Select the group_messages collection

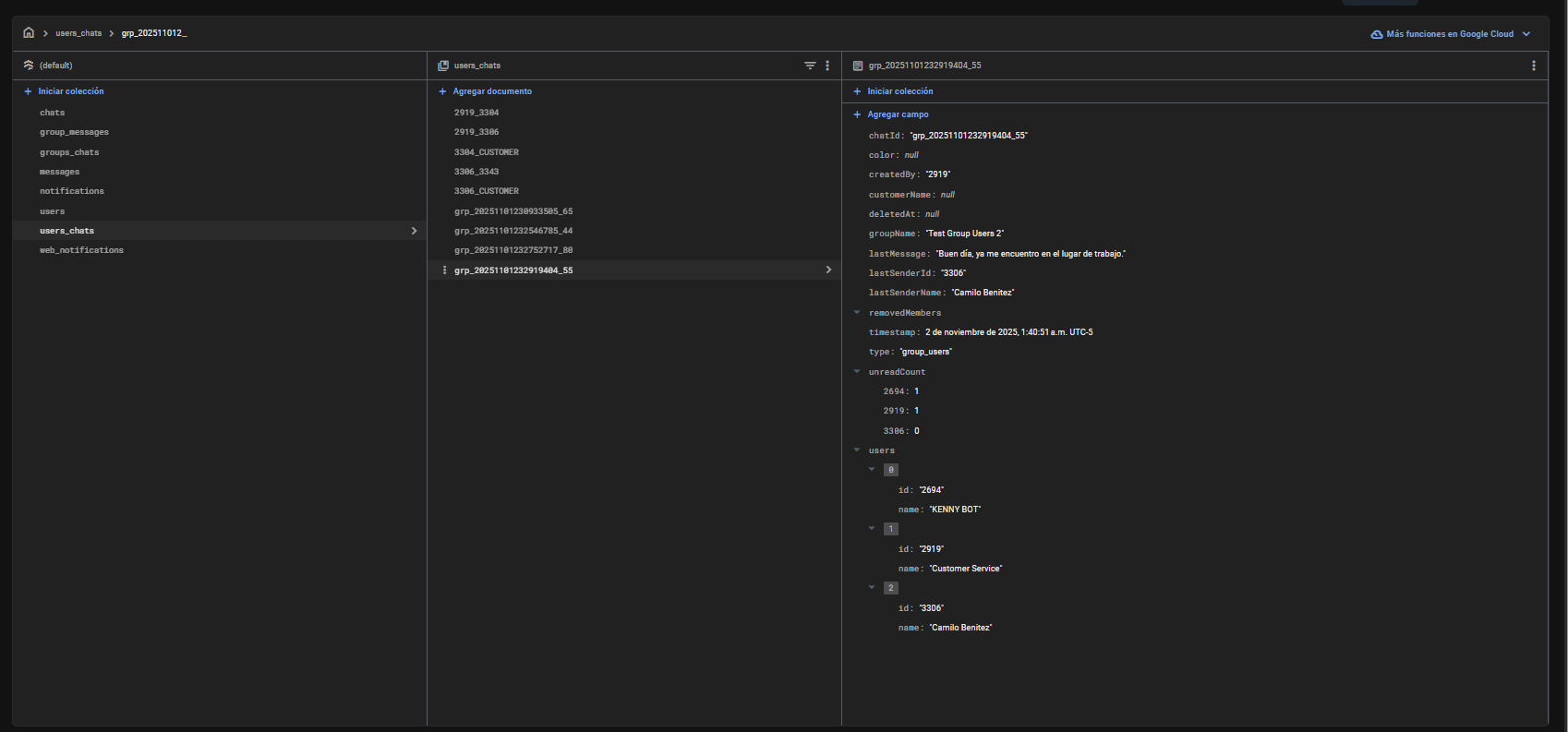coord(74,132)
